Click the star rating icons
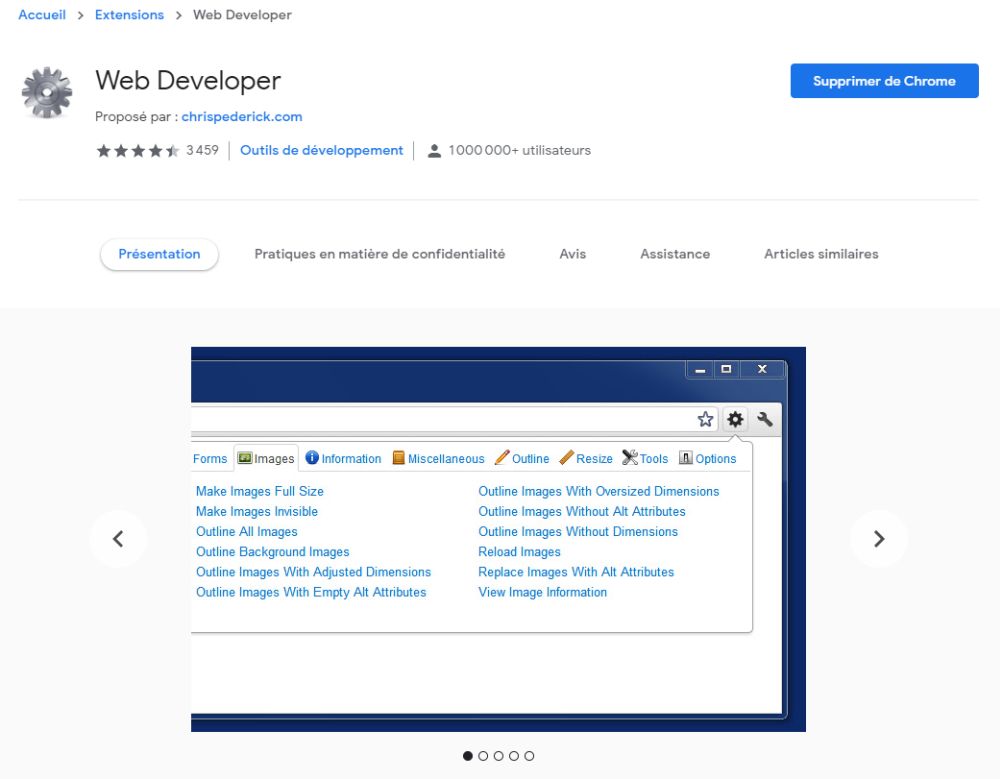Image resolution: width=1000 pixels, height=779 pixels. [138, 151]
